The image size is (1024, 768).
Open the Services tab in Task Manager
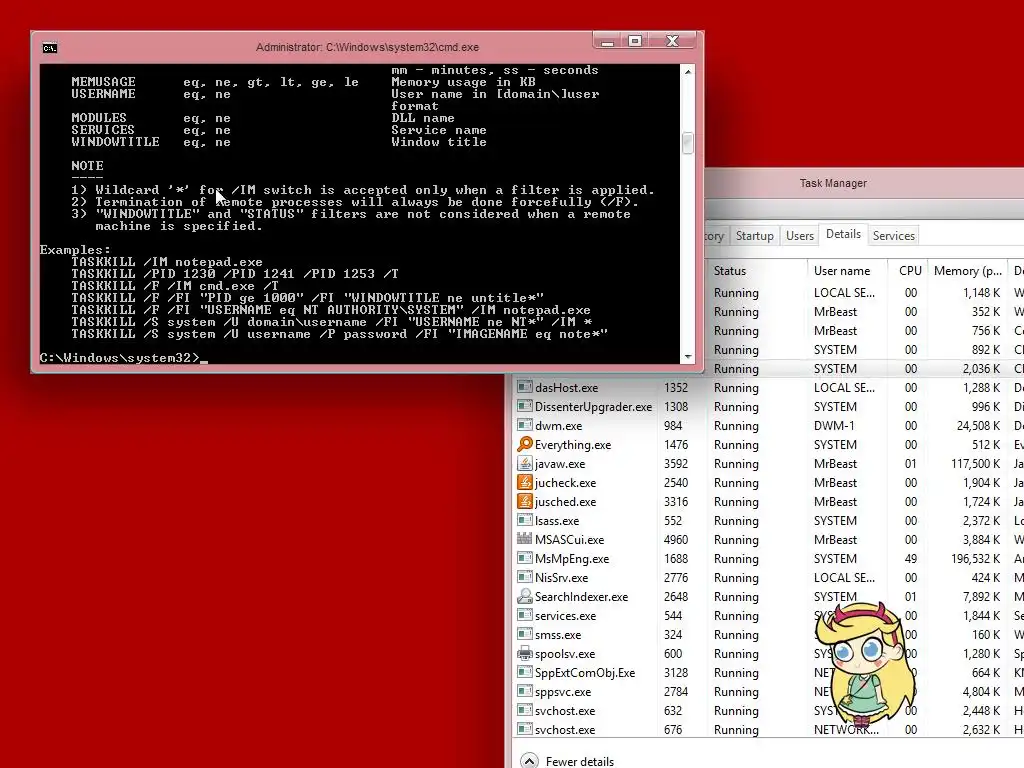point(893,236)
